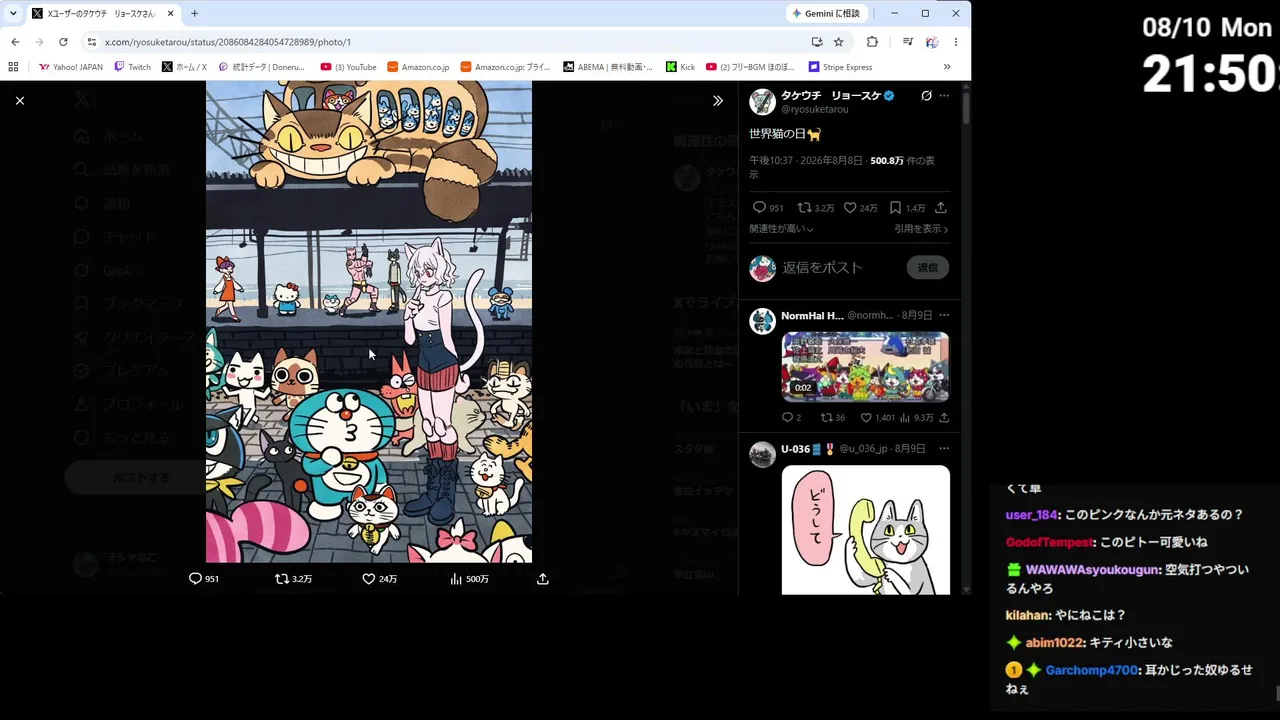Click the repost icon below the photo
The image size is (1280, 720).
(282, 579)
